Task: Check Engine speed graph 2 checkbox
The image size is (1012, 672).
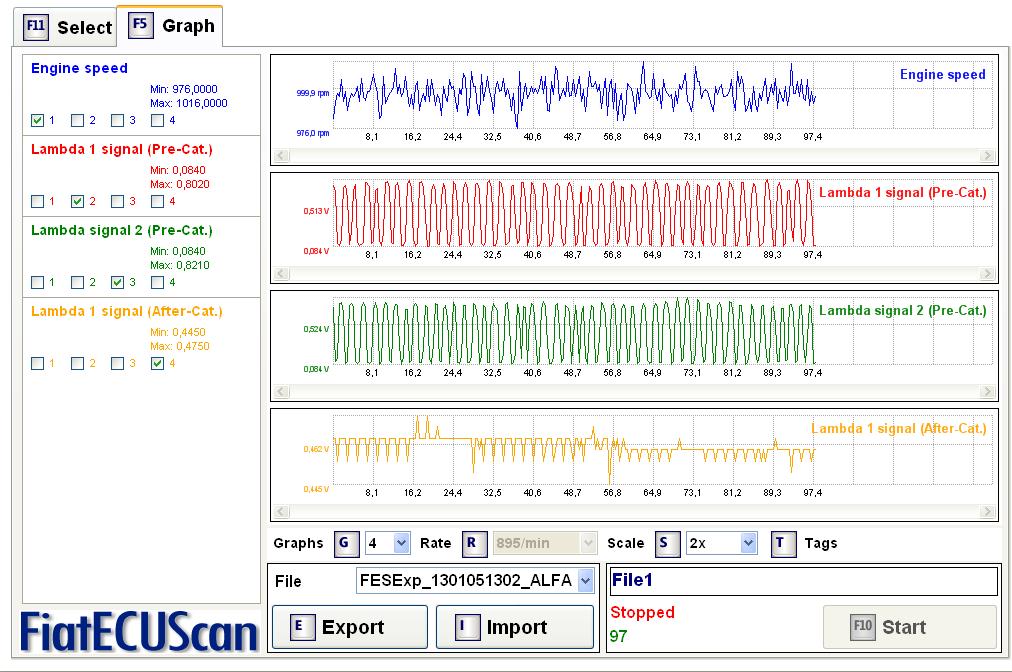Action: tap(77, 120)
